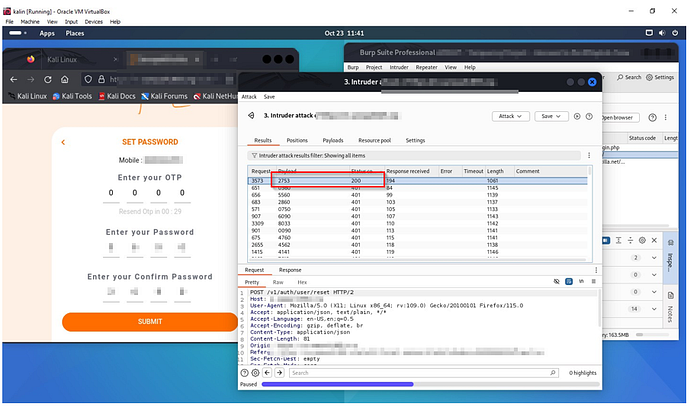Viewport: 700px width, 413px height.
Task: Open the Kali Forums bookmark
Action: coord(164,96)
